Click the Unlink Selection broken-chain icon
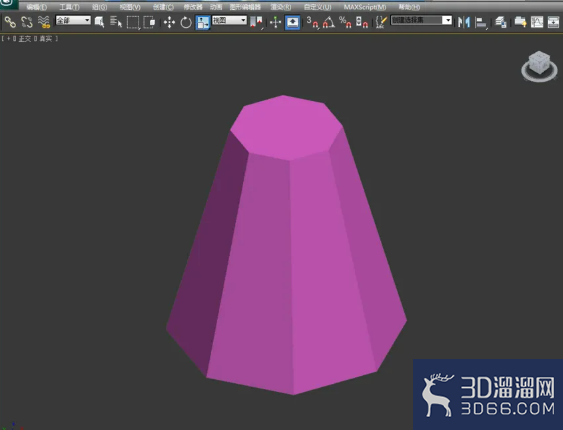563x430 pixels. point(27,22)
